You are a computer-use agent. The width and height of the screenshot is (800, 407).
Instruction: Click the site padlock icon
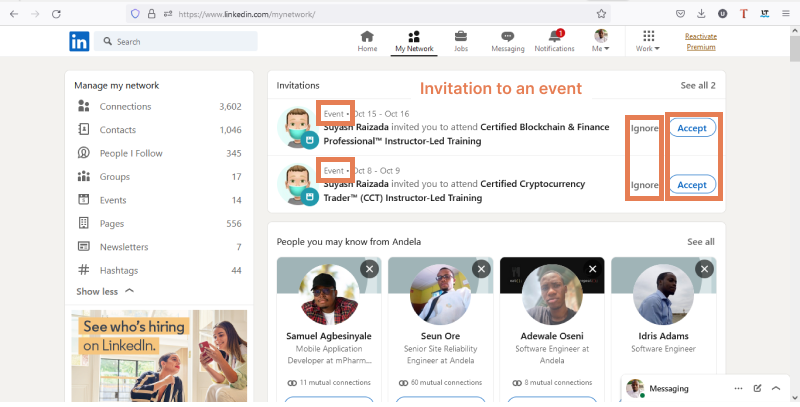[152, 14]
